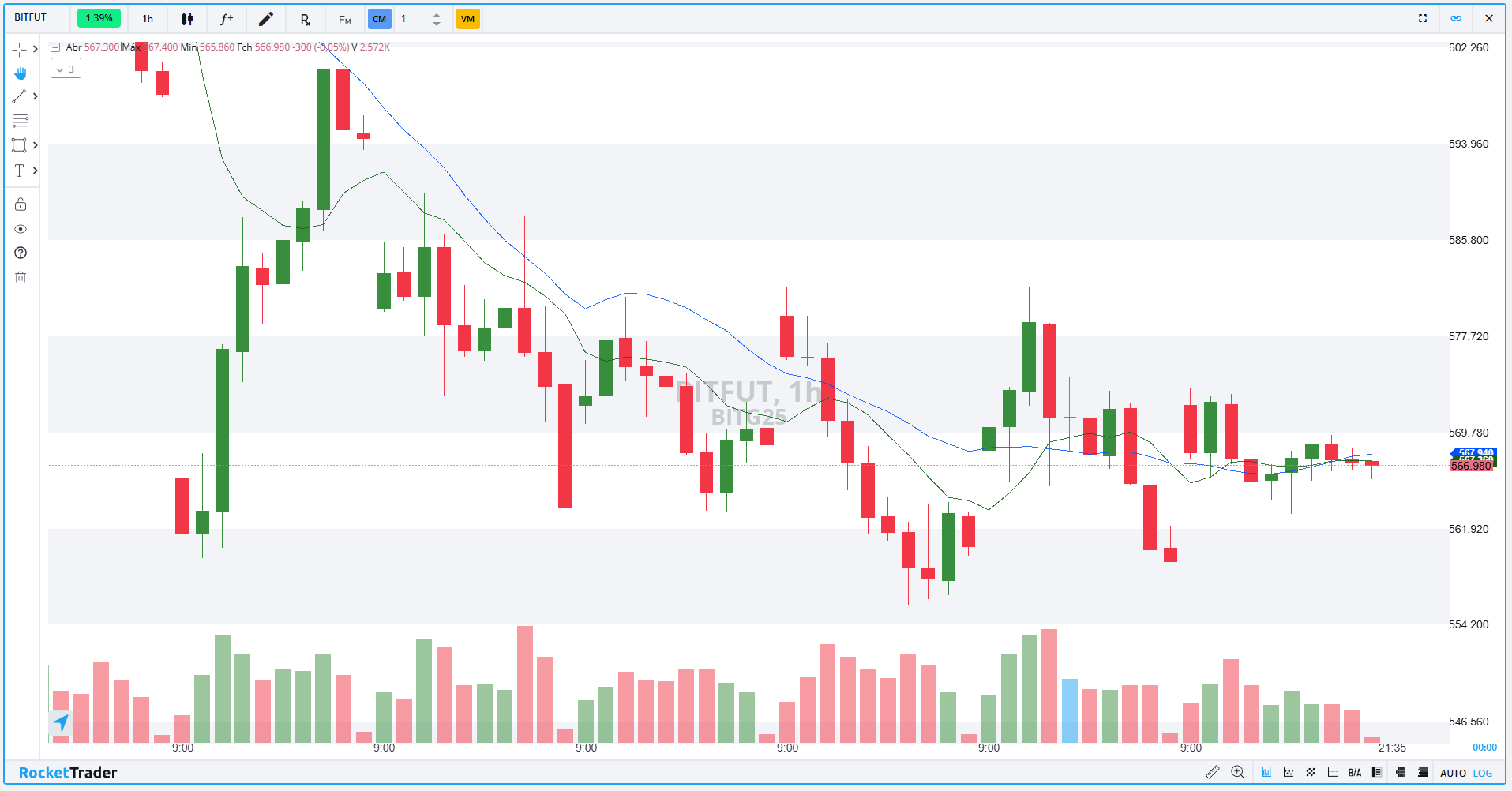Click the ruler measure icon

tap(1213, 772)
